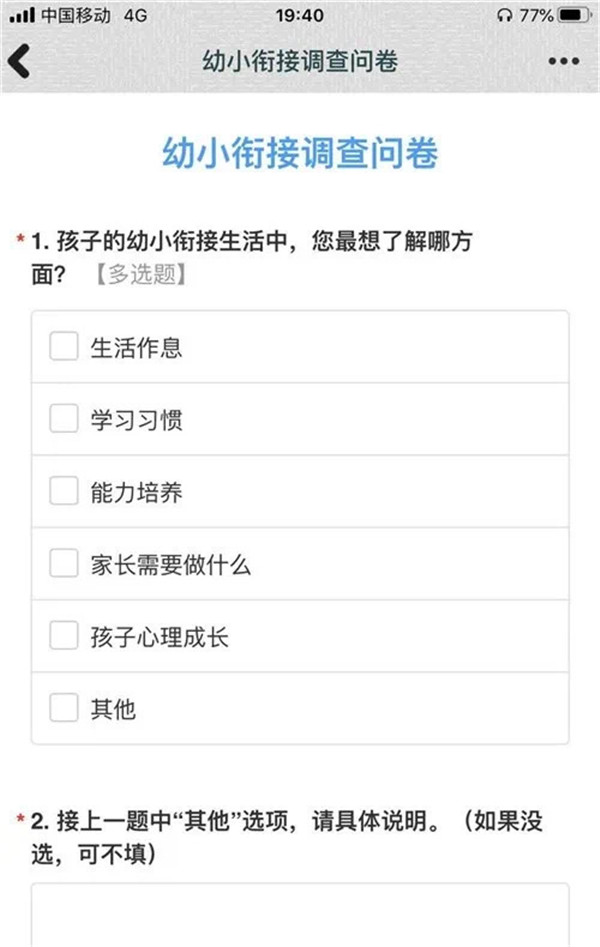Check the 生活作息 checkbox
The width and height of the screenshot is (600, 947).
[x=63, y=346]
